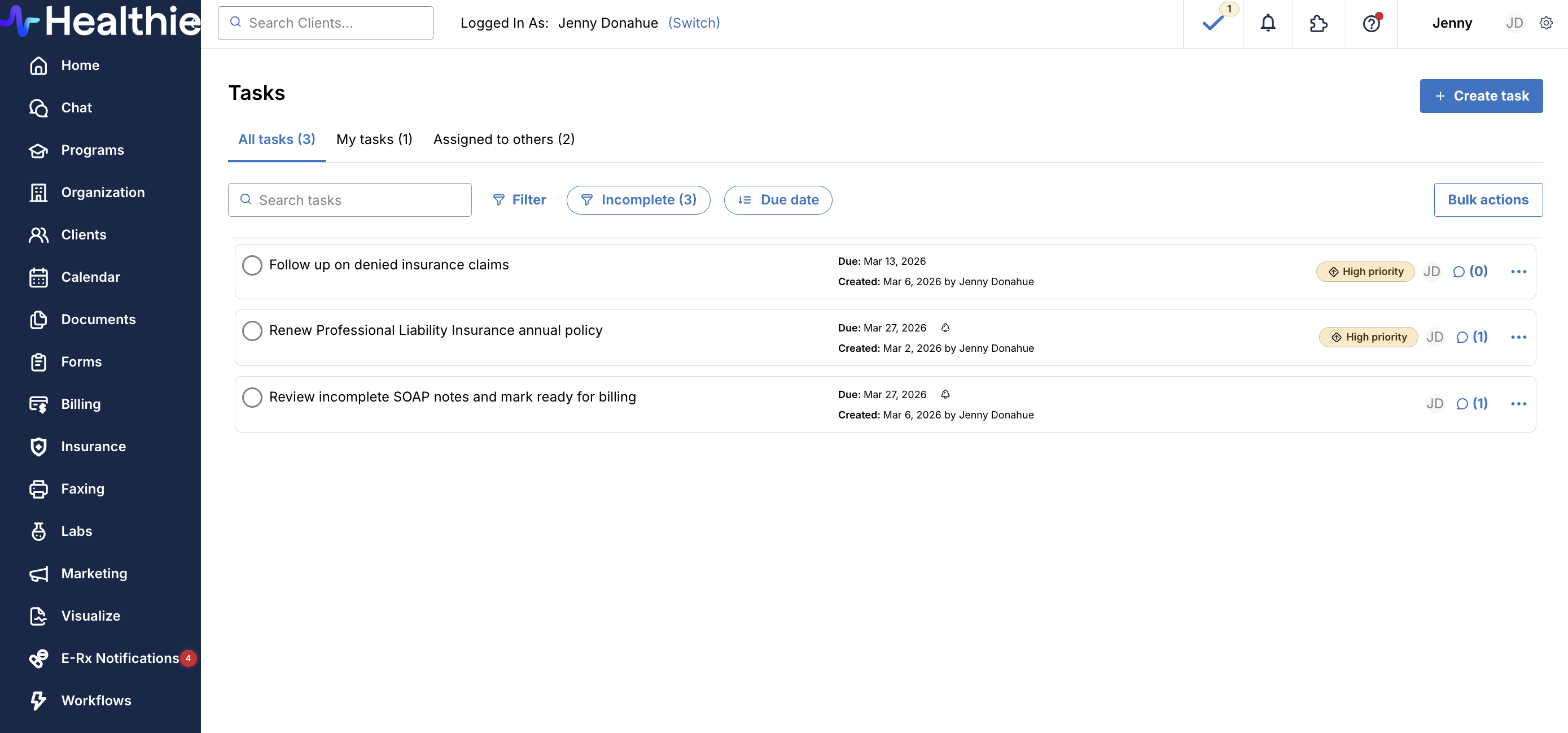Open more options for SOAP notes task
Viewport: 1568px width, 733px height.
coord(1518,404)
